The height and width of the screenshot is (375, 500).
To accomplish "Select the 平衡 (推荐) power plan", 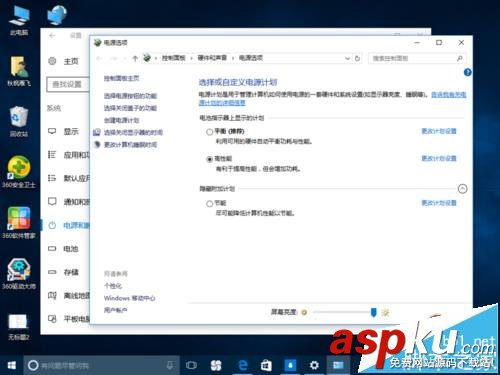I will (x=210, y=132).
